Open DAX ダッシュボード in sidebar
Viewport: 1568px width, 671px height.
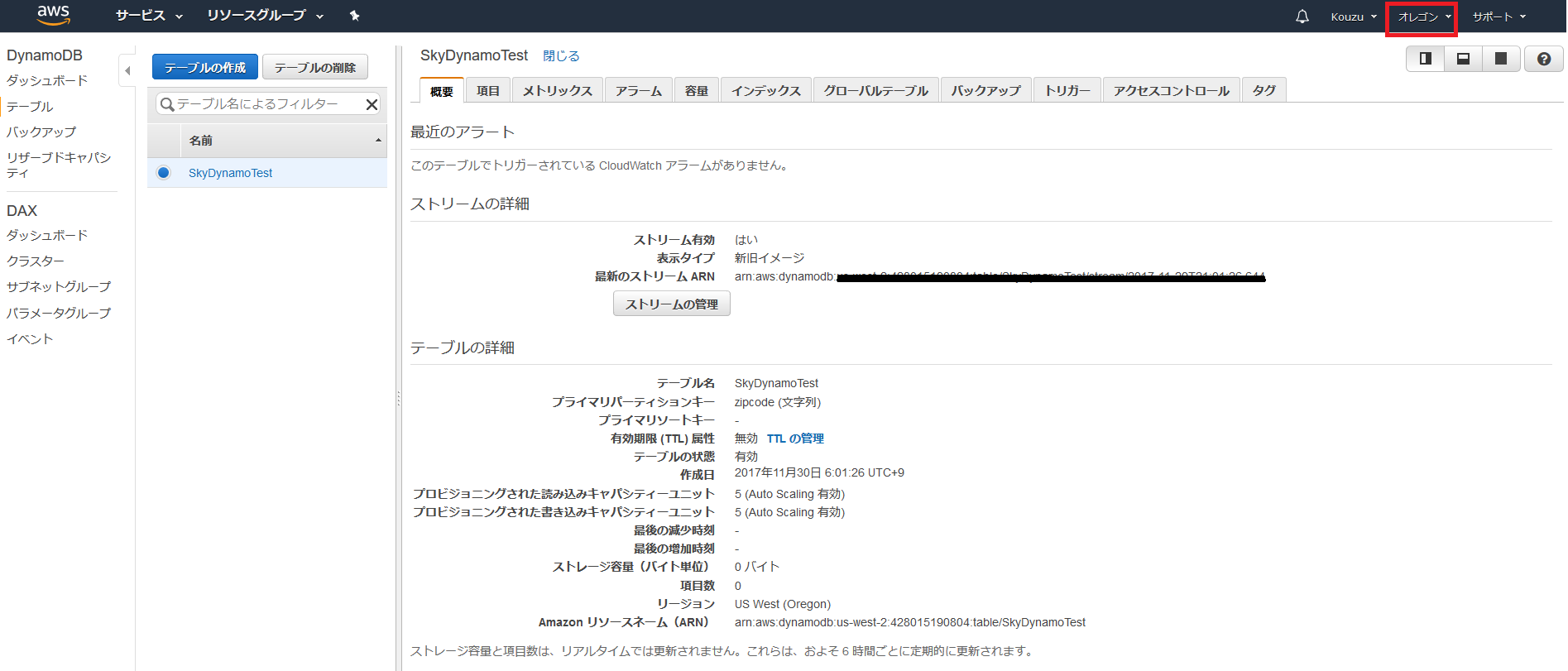pos(47,235)
